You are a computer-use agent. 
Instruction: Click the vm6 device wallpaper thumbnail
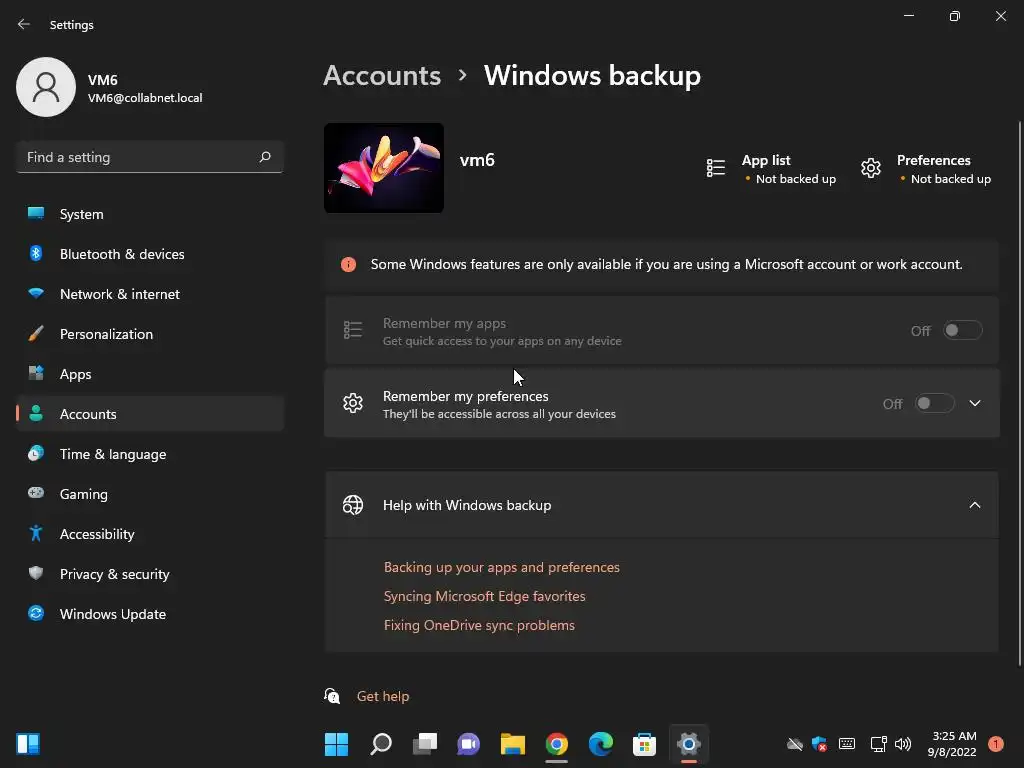[384, 168]
